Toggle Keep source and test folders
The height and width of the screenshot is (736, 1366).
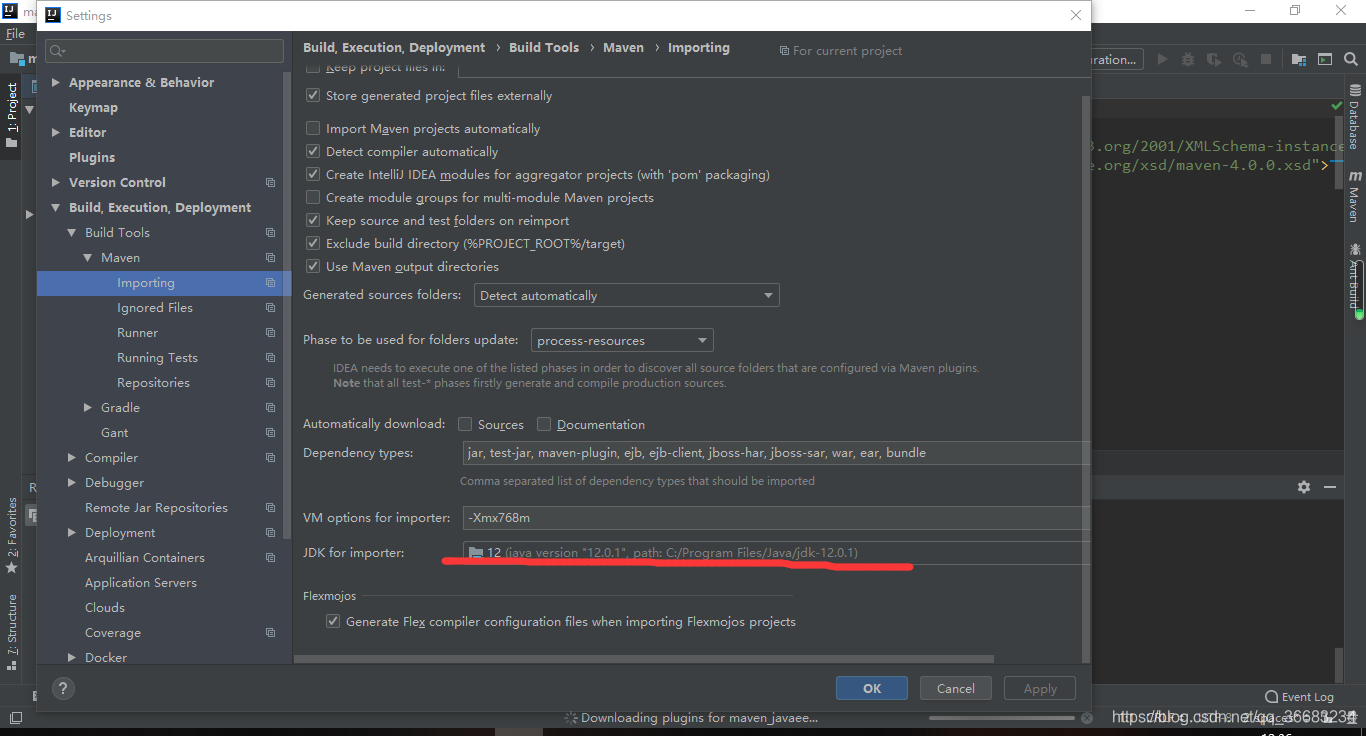tap(314, 221)
